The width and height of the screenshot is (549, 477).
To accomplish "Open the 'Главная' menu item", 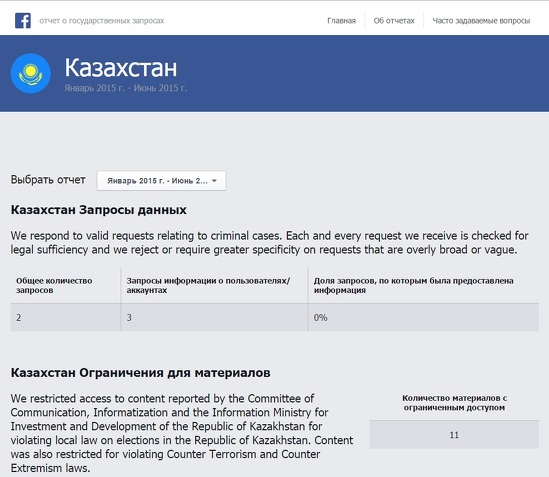I will pos(341,21).
